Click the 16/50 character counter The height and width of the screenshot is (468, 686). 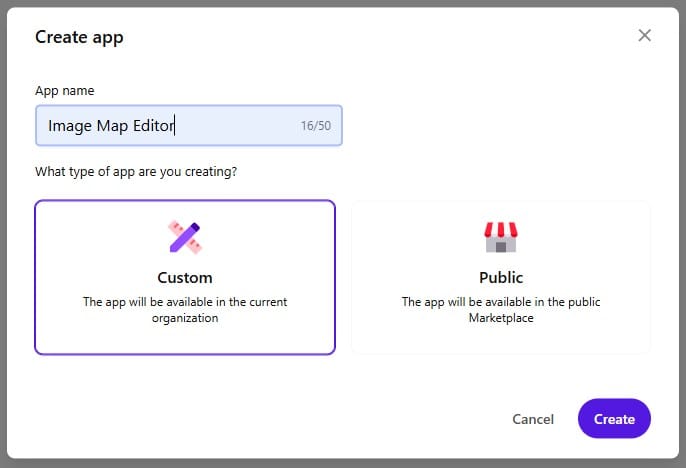[315, 127]
